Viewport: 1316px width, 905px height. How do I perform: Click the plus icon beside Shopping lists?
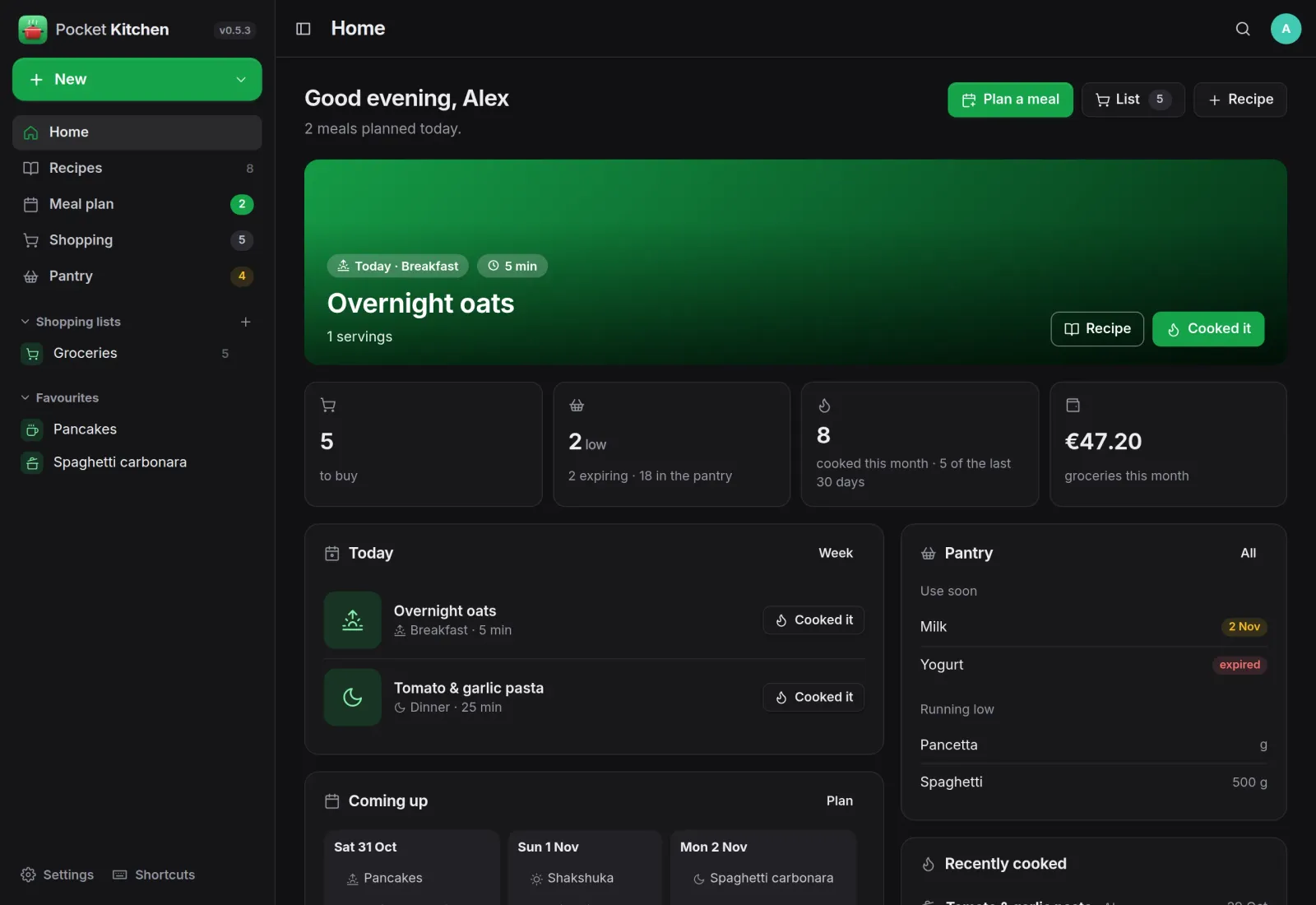click(x=245, y=322)
